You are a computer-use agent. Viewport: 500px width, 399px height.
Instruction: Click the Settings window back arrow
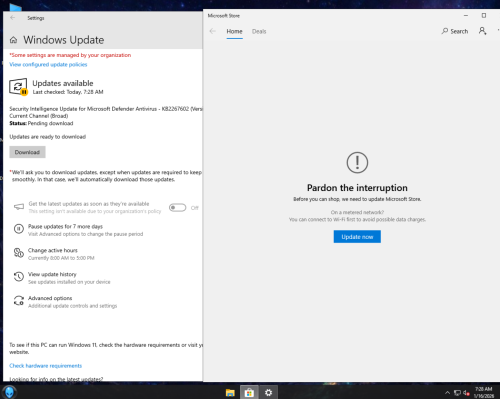[x=13, y=18]
